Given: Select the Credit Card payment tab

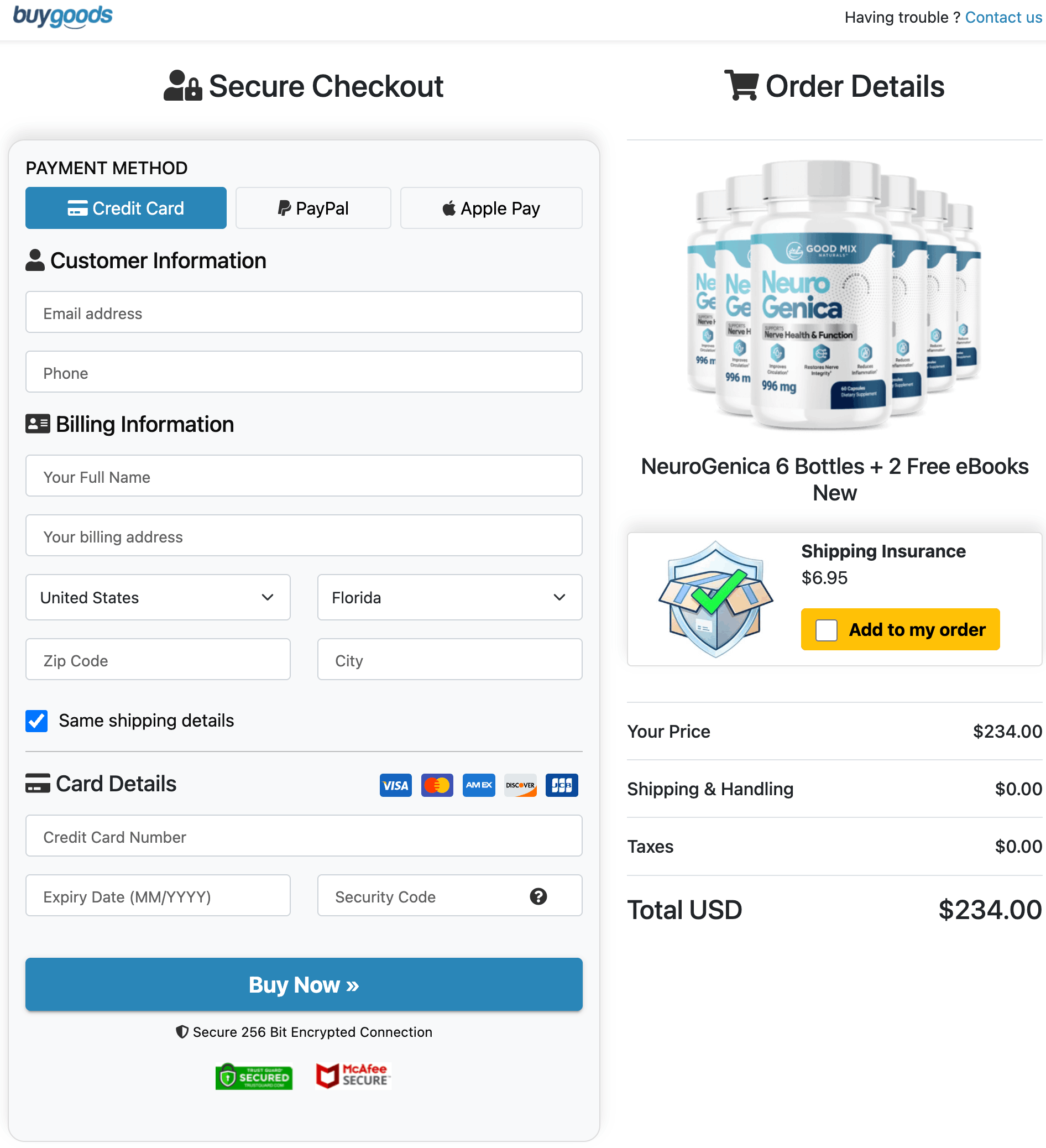Looking at the screenshot, I should pyautogui.click(x=126, y=208).
